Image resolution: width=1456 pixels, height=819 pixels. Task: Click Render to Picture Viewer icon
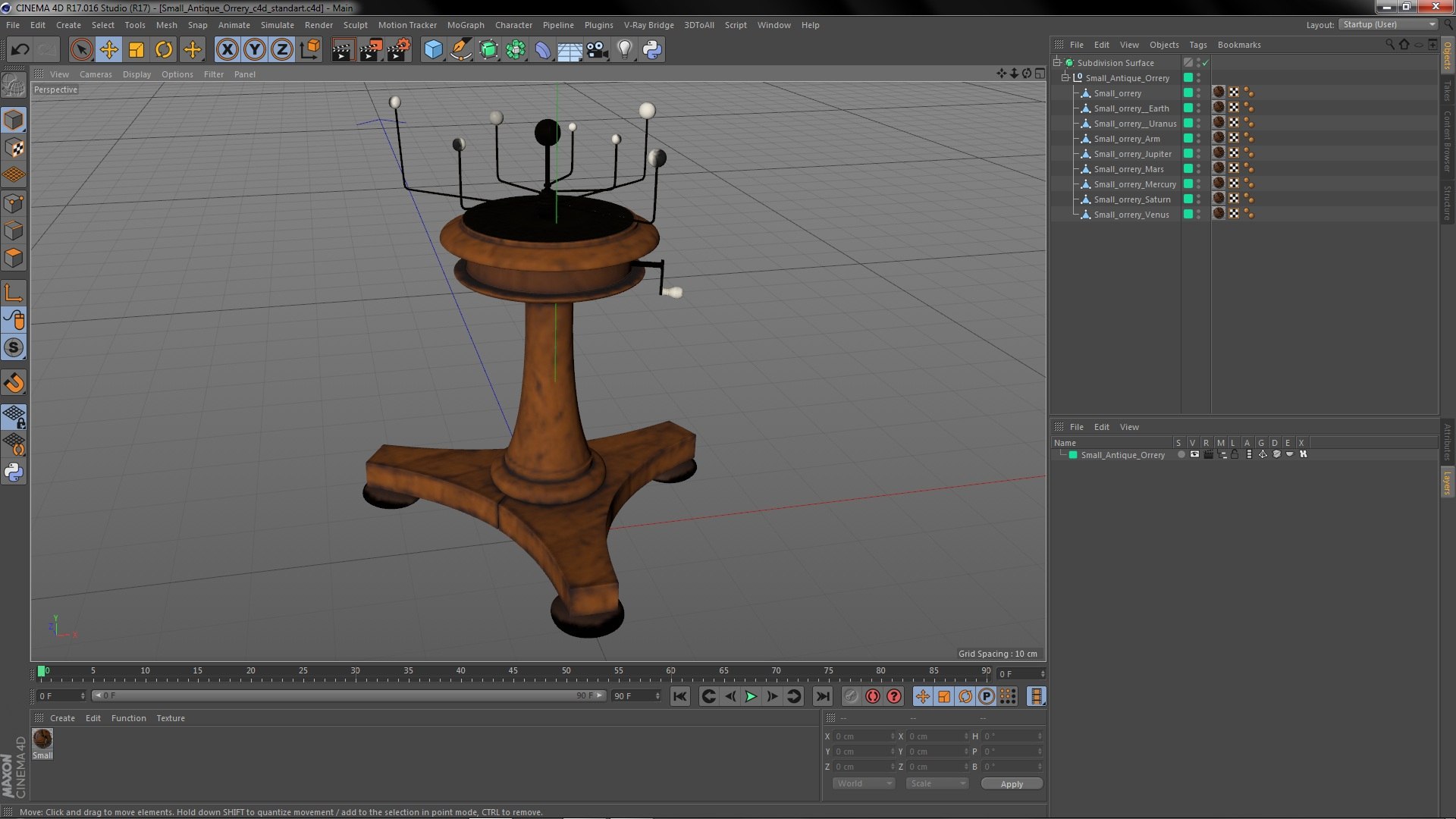[370, 50]
